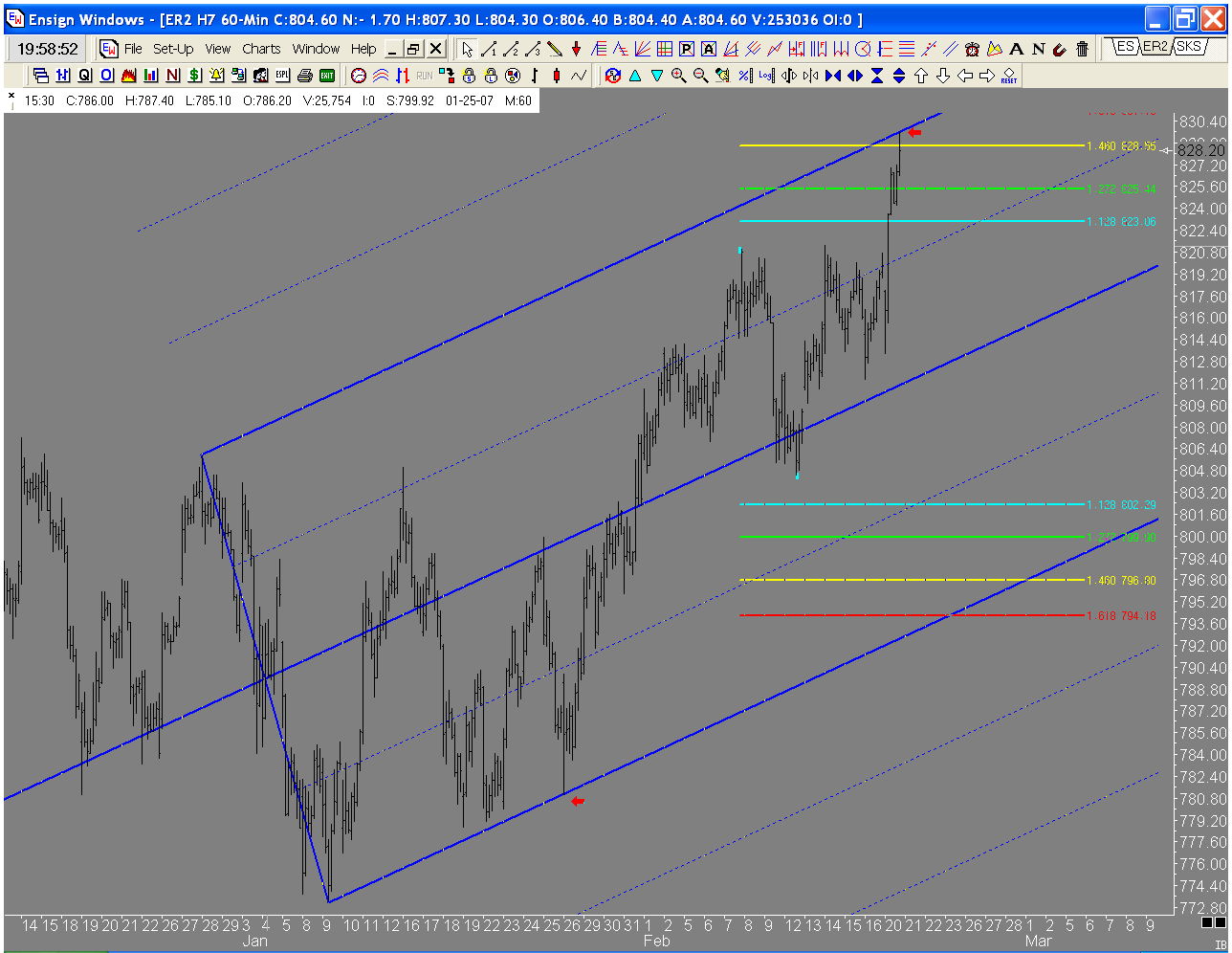Click the 19:58:52 clock display

pyautogui.click(x=48, y=49)
